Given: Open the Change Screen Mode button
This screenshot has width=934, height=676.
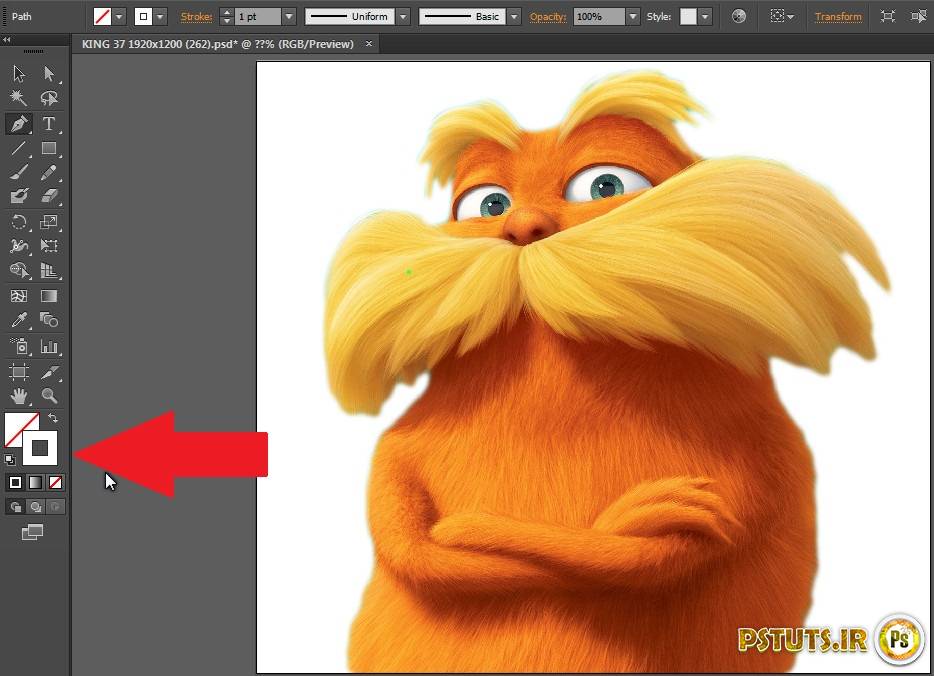Looking at the screenshot, I should (32, 532).
